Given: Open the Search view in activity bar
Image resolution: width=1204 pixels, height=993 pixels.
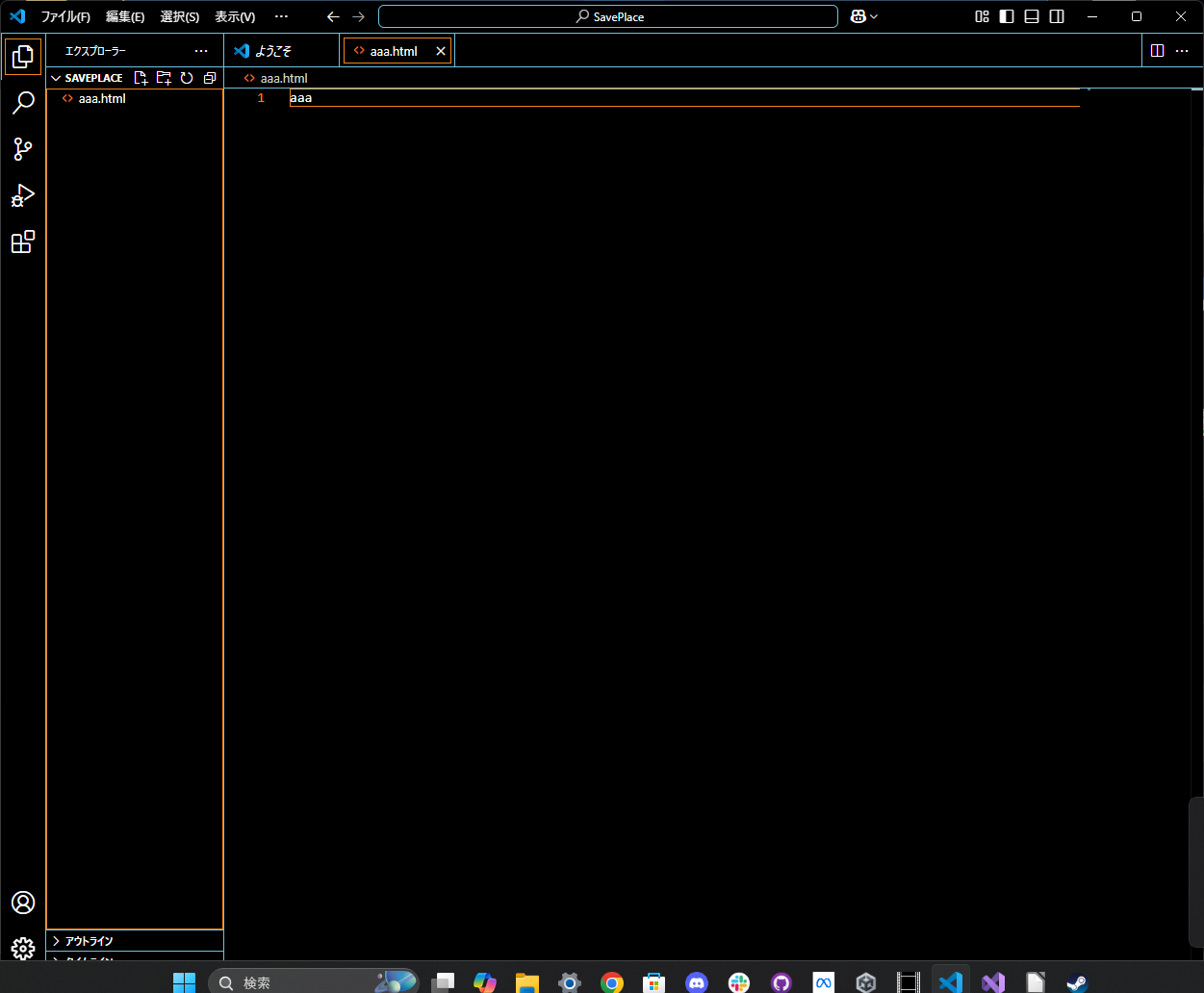Looking at the screenshot, I should coord(23,103).
